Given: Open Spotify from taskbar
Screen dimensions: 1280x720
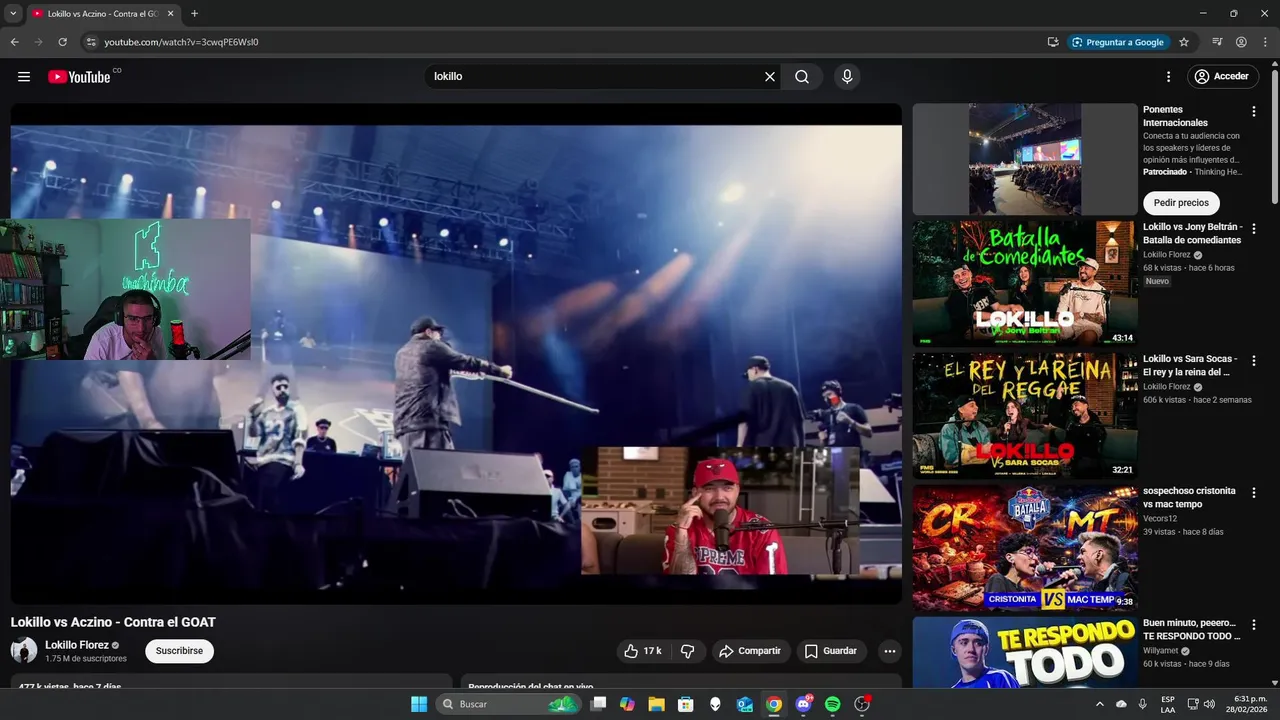Looking at the screenshot, I should pos(832,704).
